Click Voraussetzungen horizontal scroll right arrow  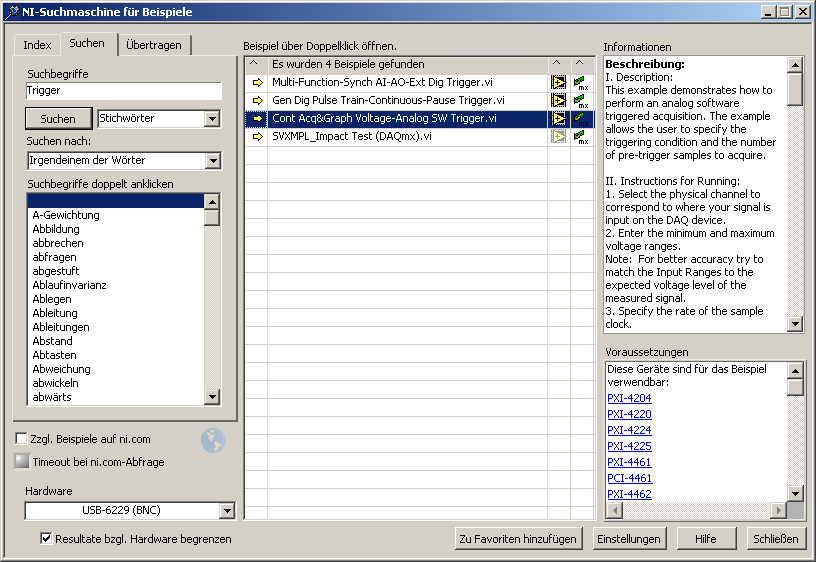[779, 510]
